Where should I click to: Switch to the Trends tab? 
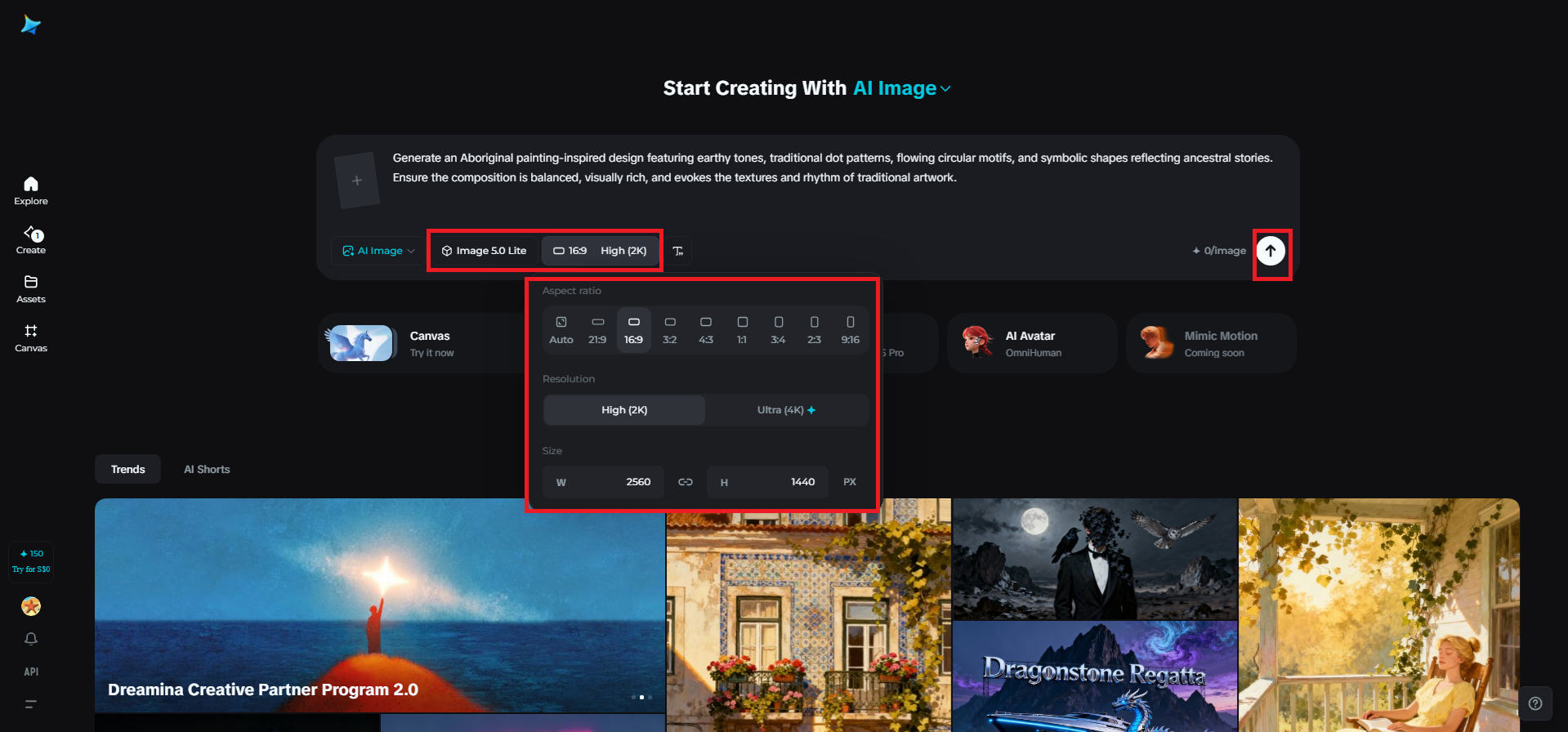click(x=128, y=469)
